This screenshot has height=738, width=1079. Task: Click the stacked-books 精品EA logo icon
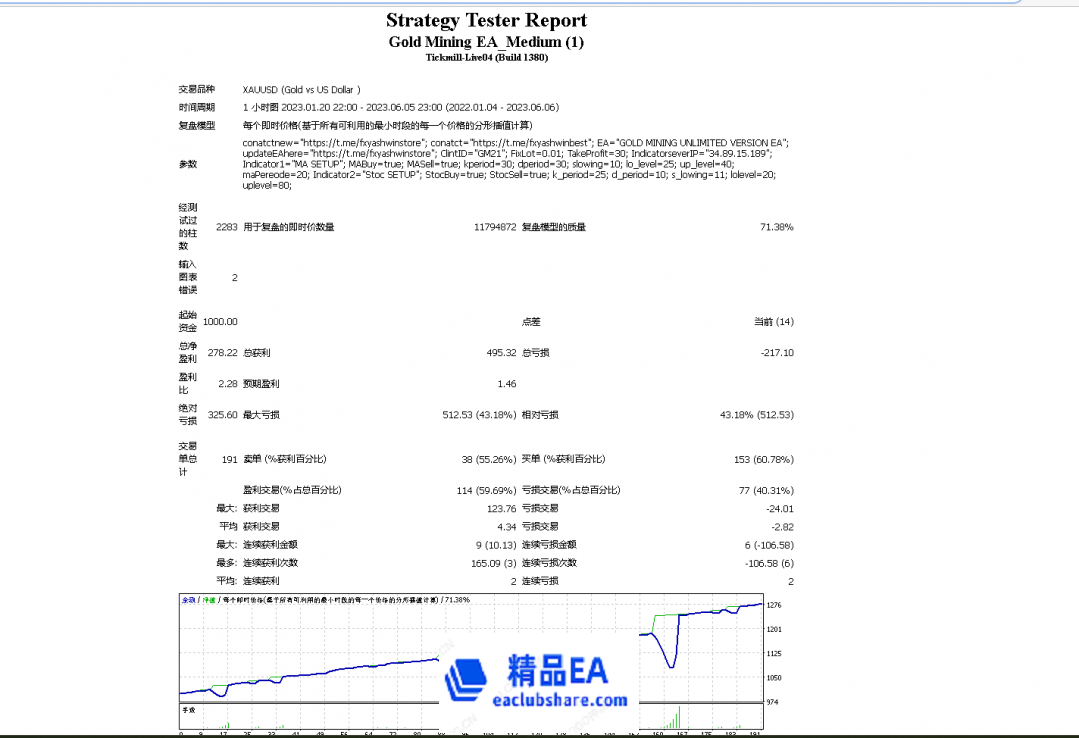coord(468,682)
